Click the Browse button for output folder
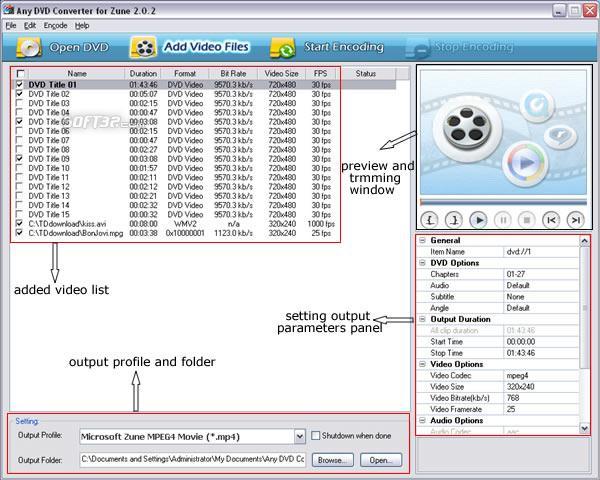 (333, 460)
